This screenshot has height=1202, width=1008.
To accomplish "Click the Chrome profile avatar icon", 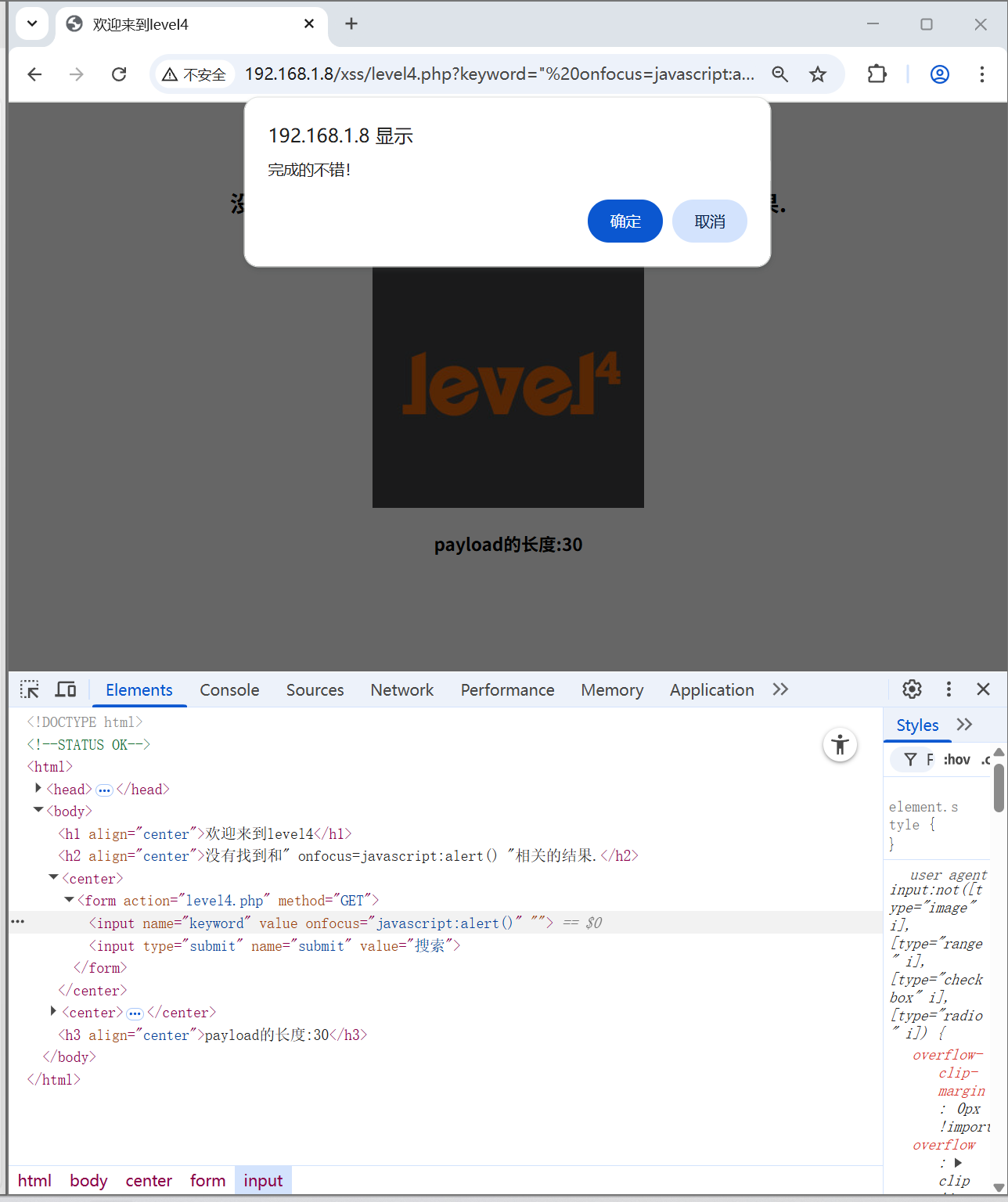I will coord(939,74).
